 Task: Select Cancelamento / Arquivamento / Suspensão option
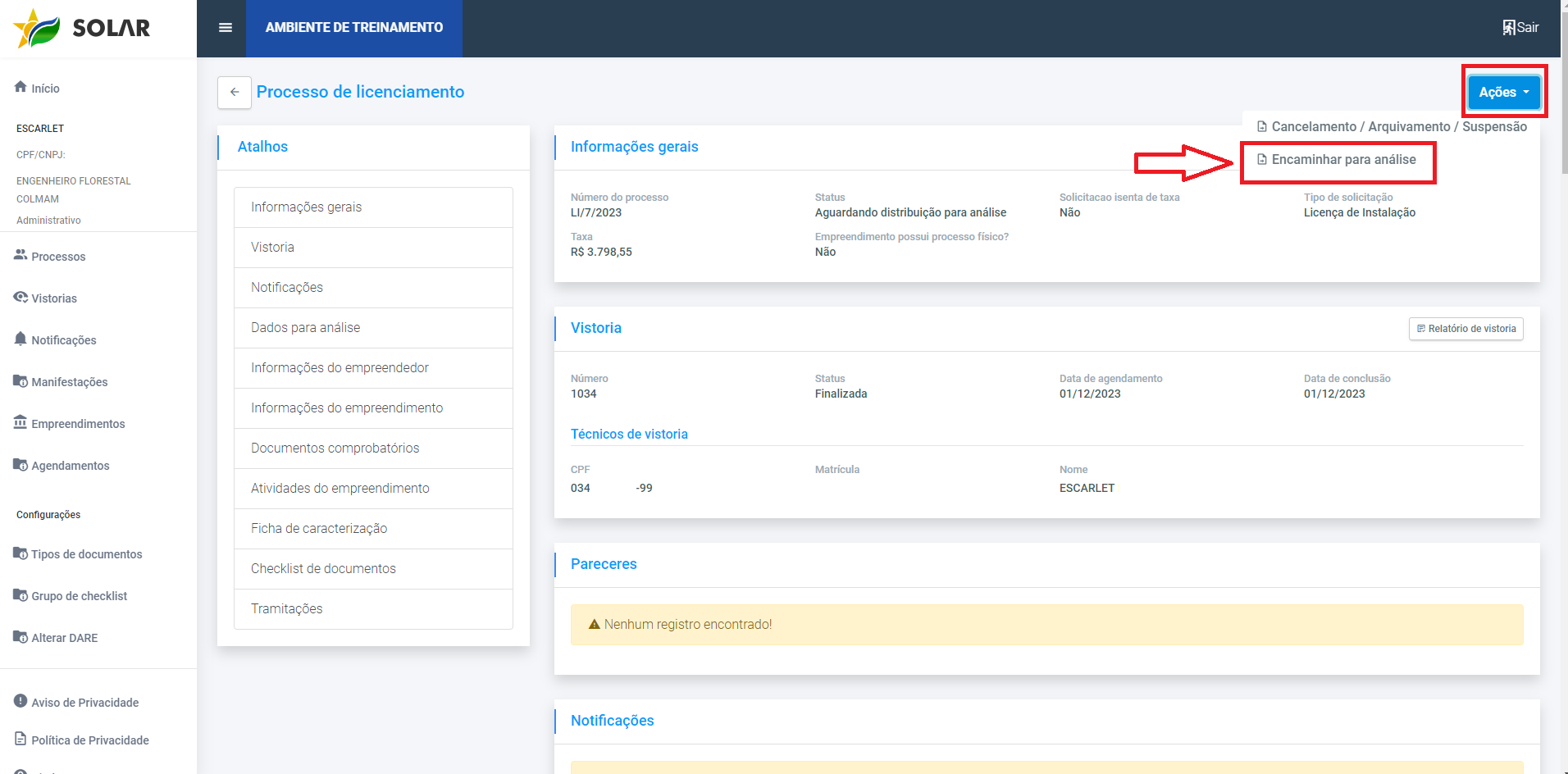pos(1392,127)
